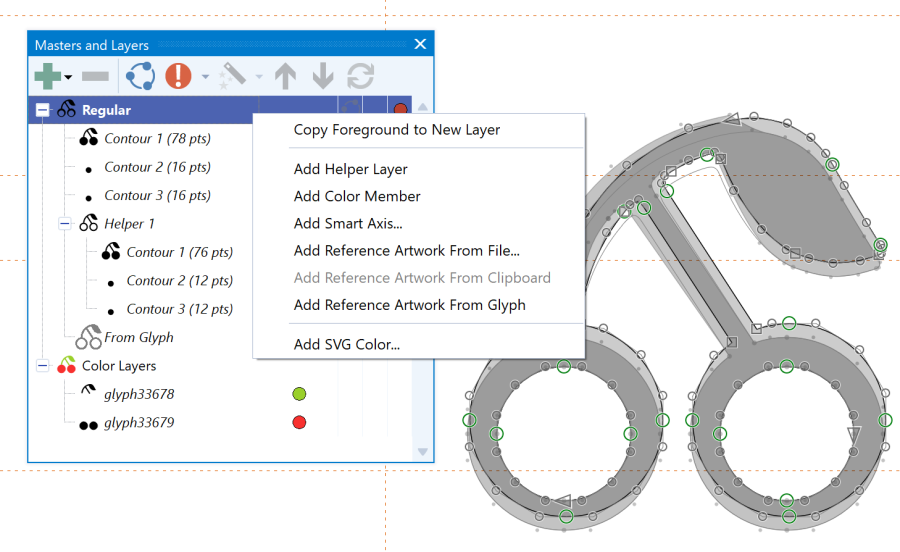Click start-point triangle at top of leaf
The image size is (900, 552).
tap(732, 119)
